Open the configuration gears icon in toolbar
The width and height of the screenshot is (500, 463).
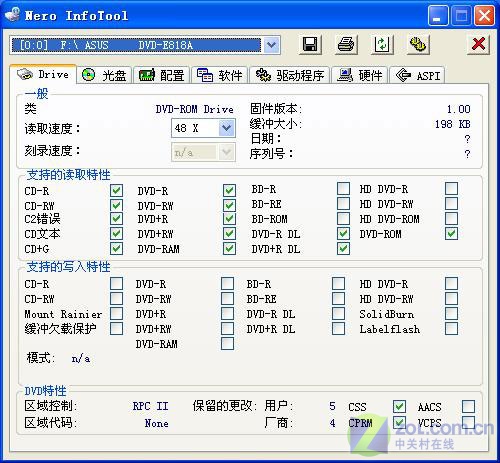(418, 44)
